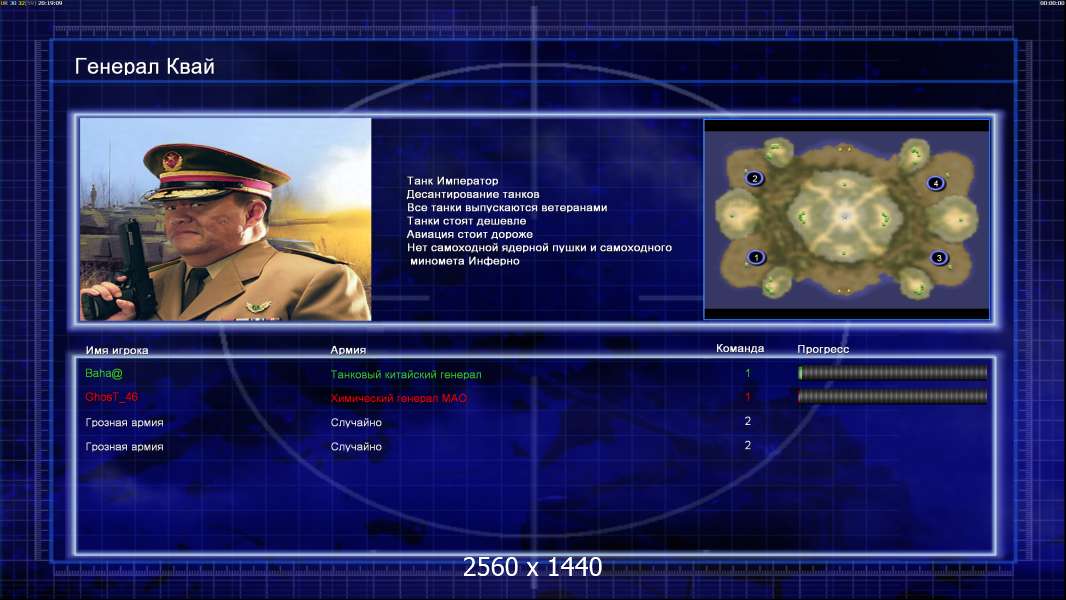Screen dimensions: 1066x600
Task: Select player name 'GhosT_46'
Action: 111,397
